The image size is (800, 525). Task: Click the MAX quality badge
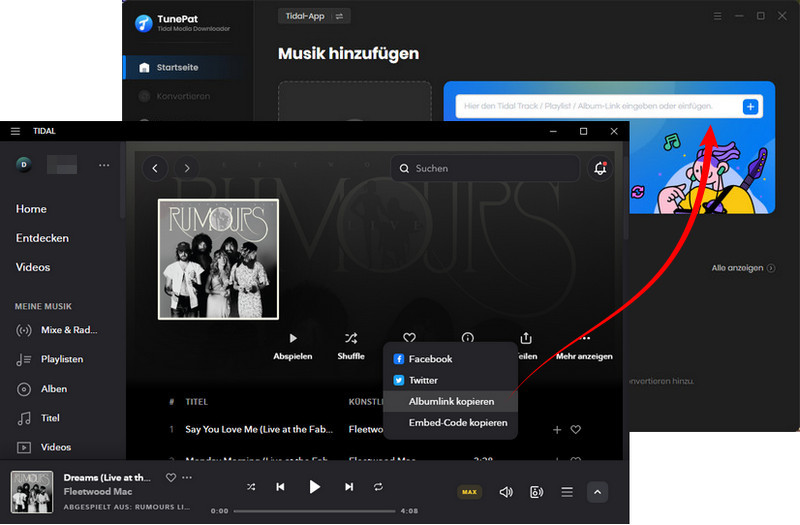pos(469,492)
